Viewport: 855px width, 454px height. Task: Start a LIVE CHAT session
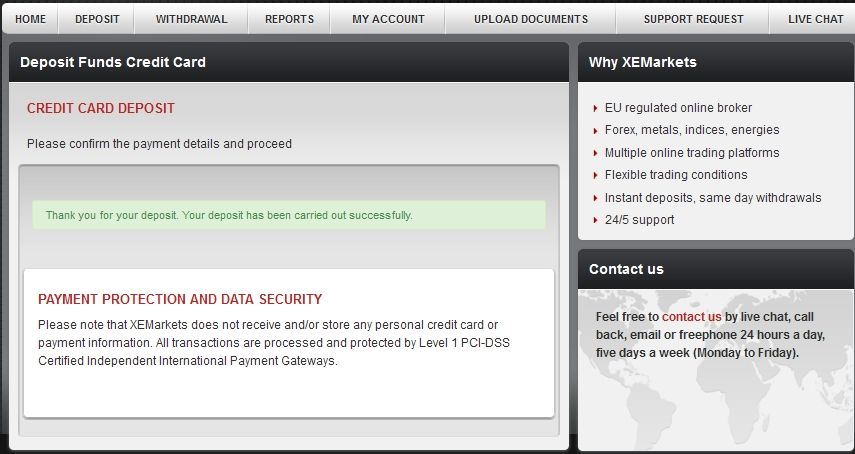click(815, 19)
